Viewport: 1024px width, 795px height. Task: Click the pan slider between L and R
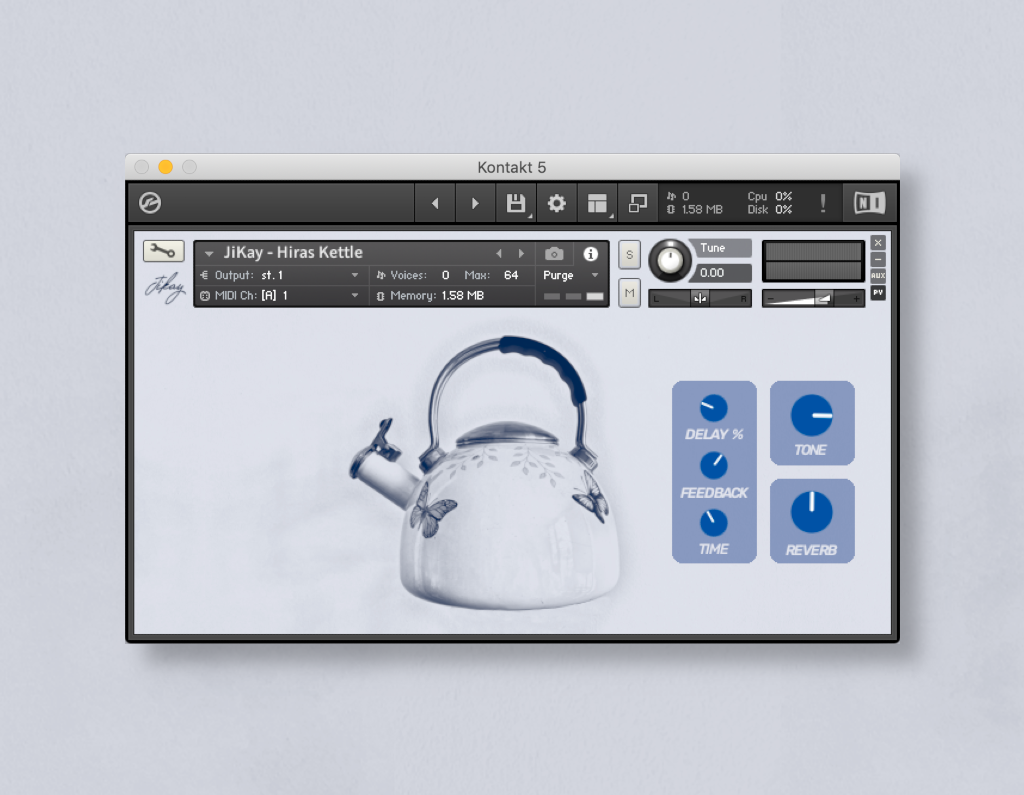point(699,299)
